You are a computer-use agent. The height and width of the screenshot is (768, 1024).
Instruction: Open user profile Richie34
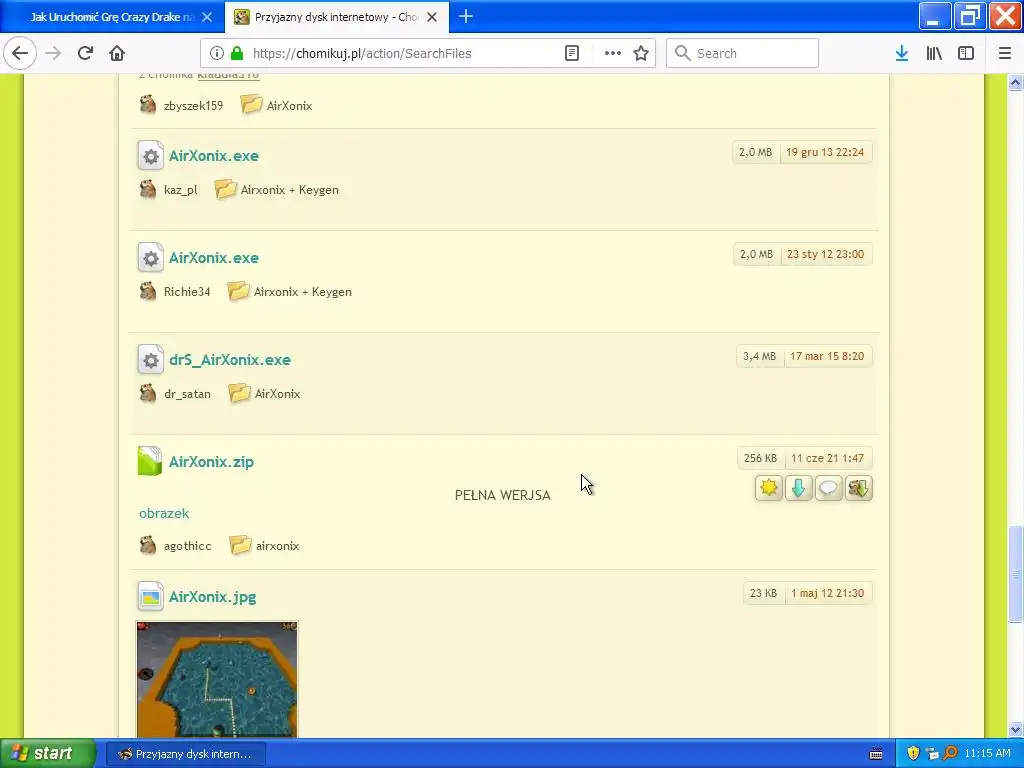187,292
